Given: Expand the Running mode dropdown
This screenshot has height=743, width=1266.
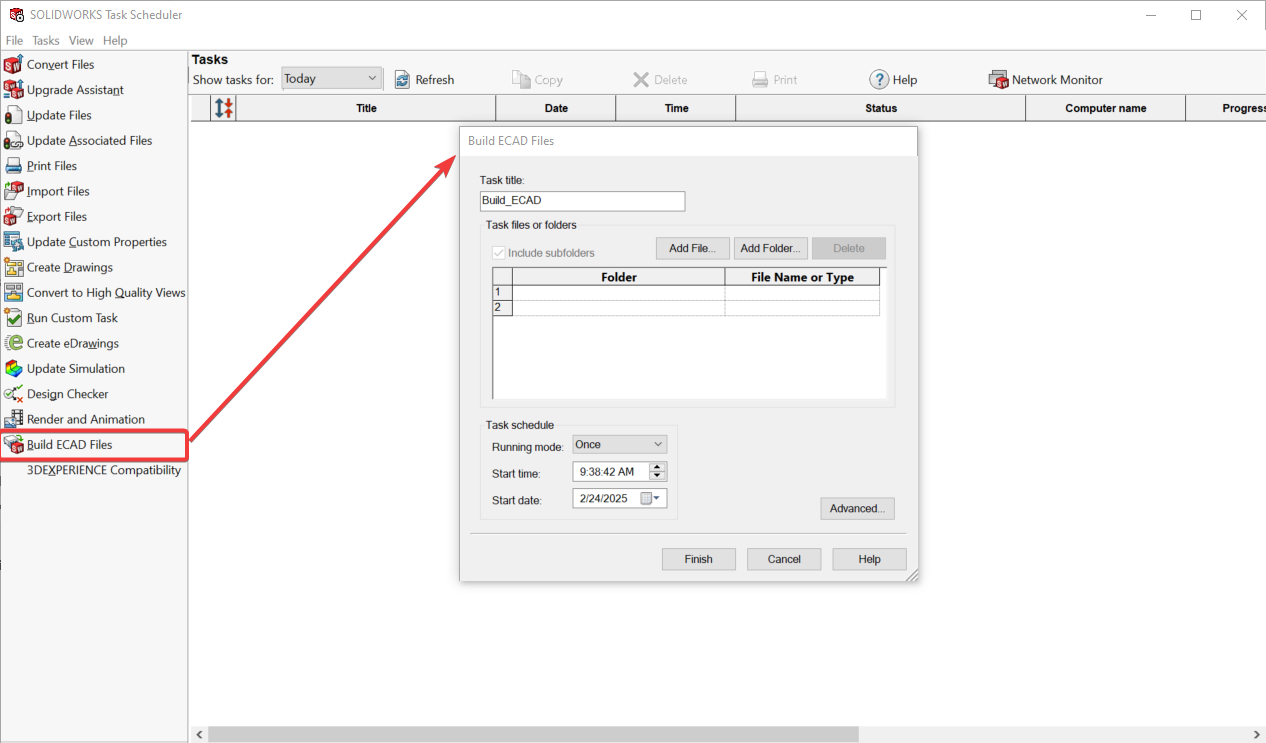Looking at the screenshot, I should point(619,444).
